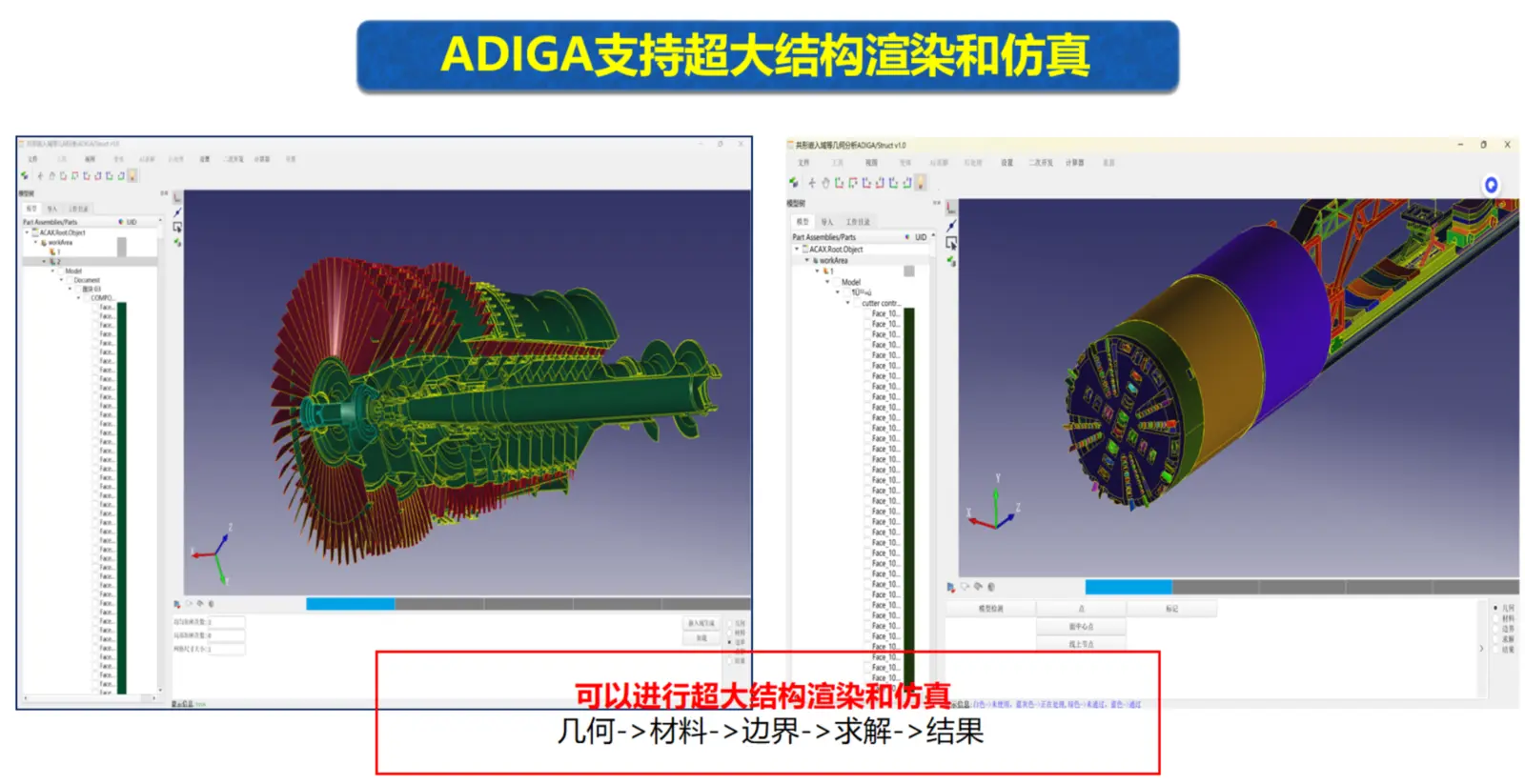Tick the Document checkbox in jet-engine tree
The width and height of the screenshot is (1525, 784).
tap(70, 280)
